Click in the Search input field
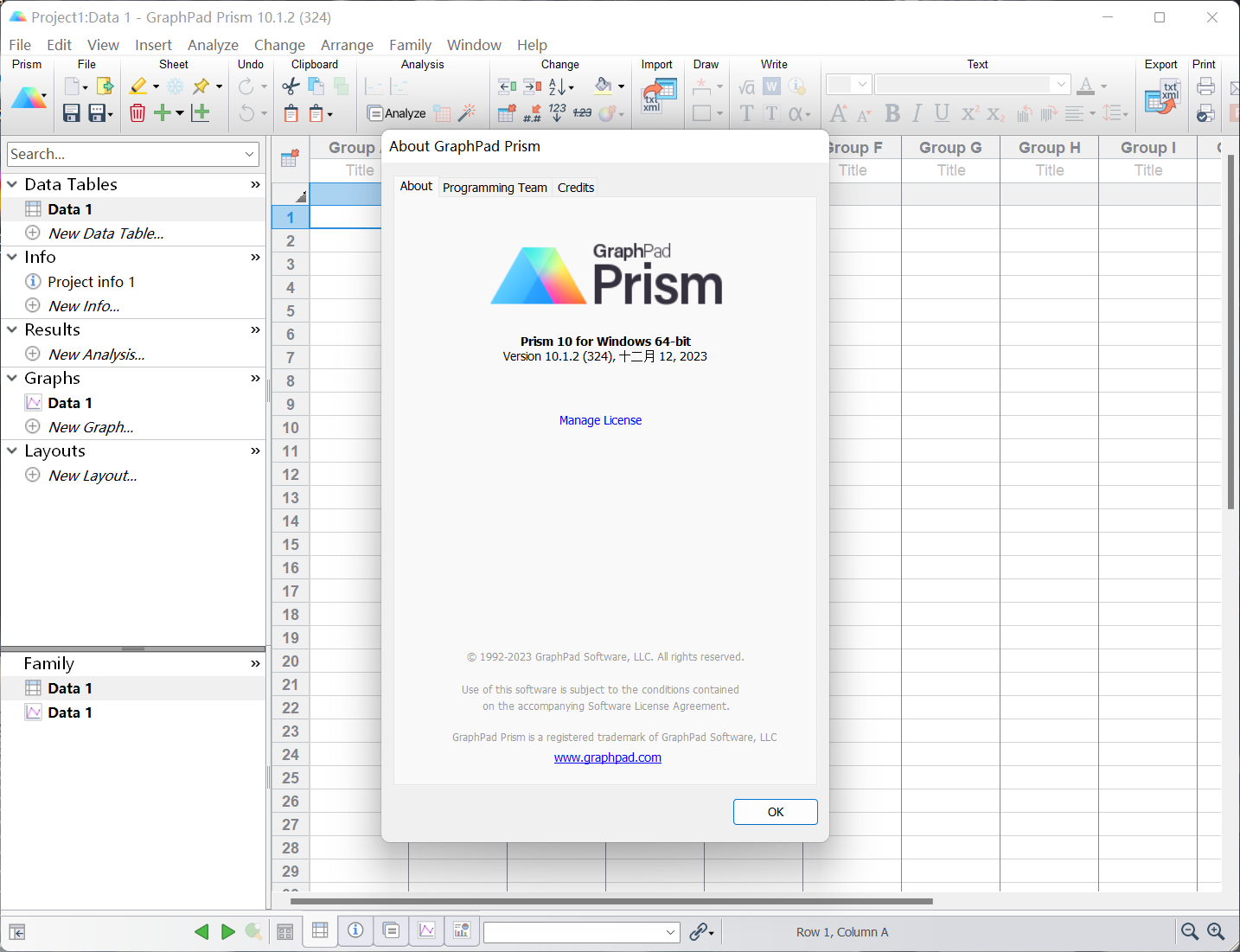 125,154
